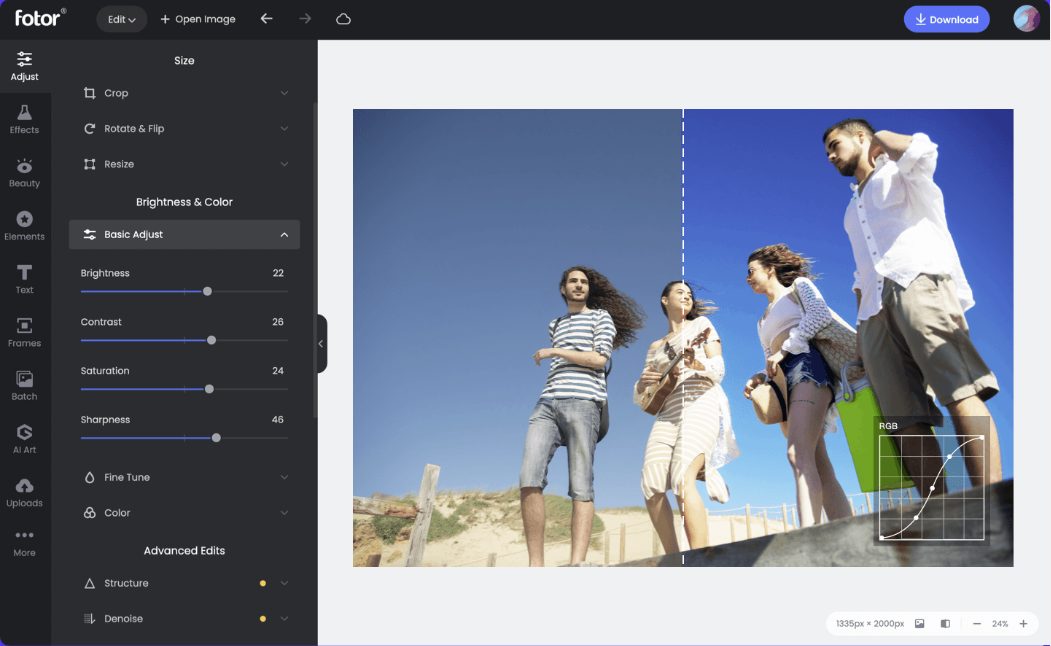Screen dimensions: 1051x646
Task: Click the cloud save icon
Action: (343, 19)
